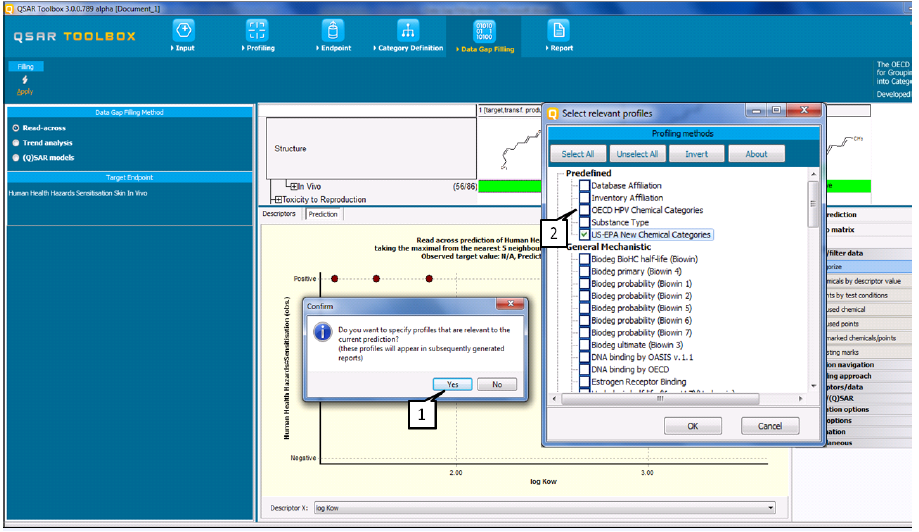Click No in the Confirm dialog
The width and height of the screenshot is (919, 532).
(x=497, y=384)
